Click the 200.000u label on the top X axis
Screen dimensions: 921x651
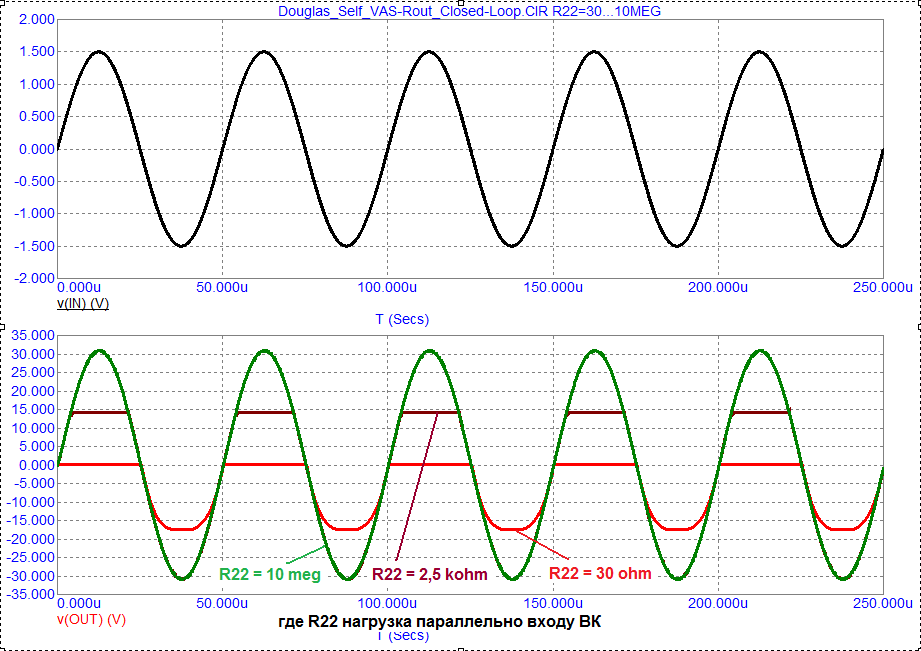pyautogui.click(x=718, y=287)
